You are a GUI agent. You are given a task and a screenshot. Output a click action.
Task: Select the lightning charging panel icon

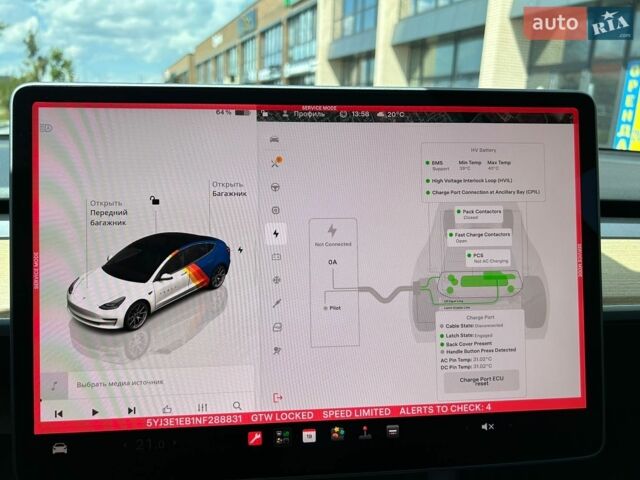[276, 234]
